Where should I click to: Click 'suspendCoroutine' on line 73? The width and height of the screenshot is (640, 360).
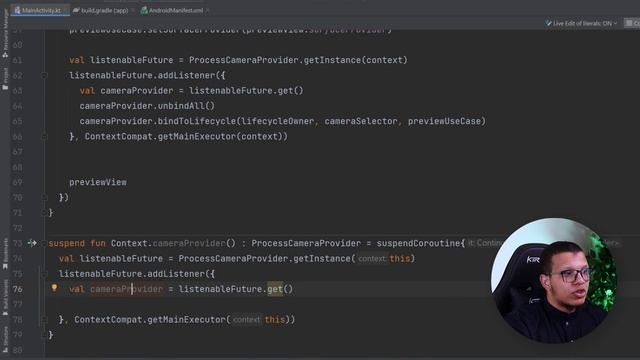(418, 243)
